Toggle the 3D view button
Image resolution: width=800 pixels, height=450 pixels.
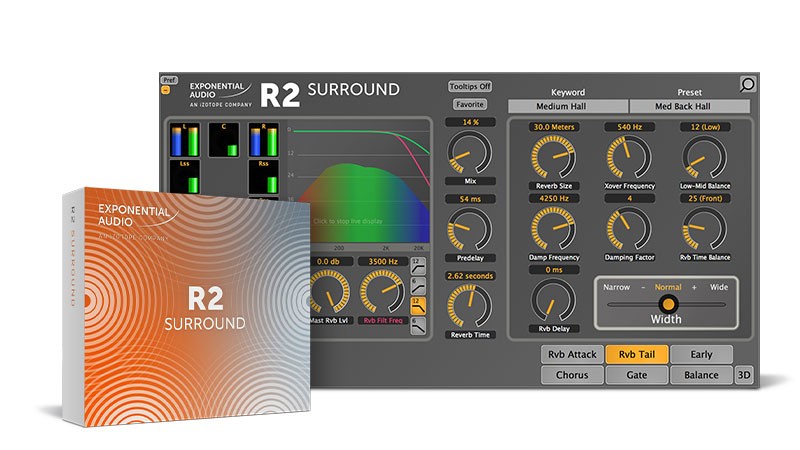coord(743,374)
